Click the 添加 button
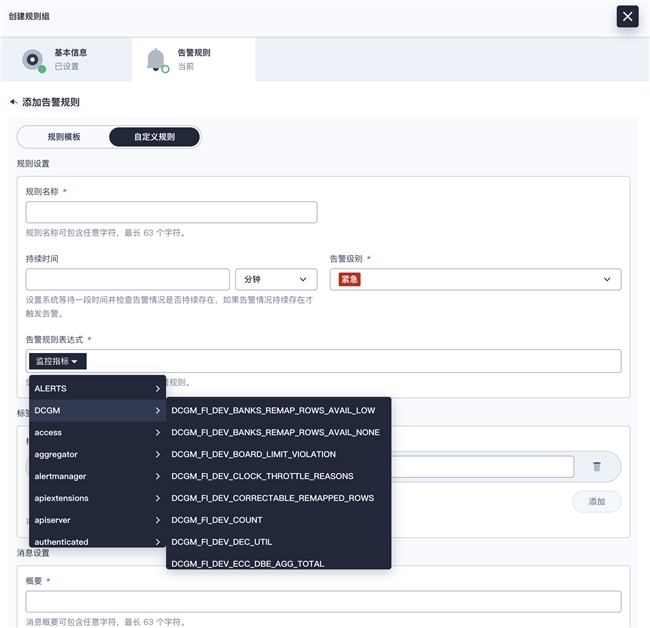This screenshot has height=628, width=650. tap(596, 501)
